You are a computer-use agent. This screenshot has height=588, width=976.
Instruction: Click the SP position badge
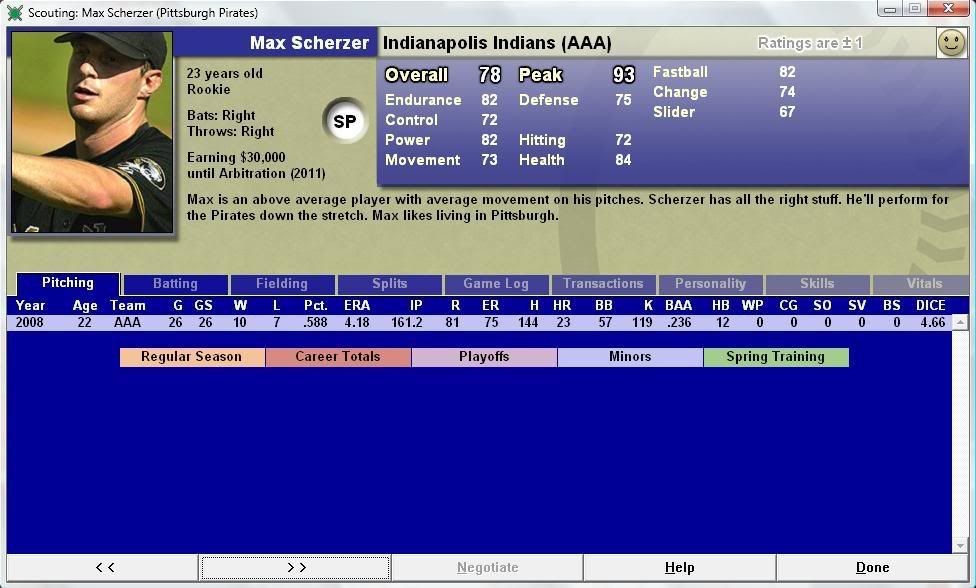[x=344, y=122]
